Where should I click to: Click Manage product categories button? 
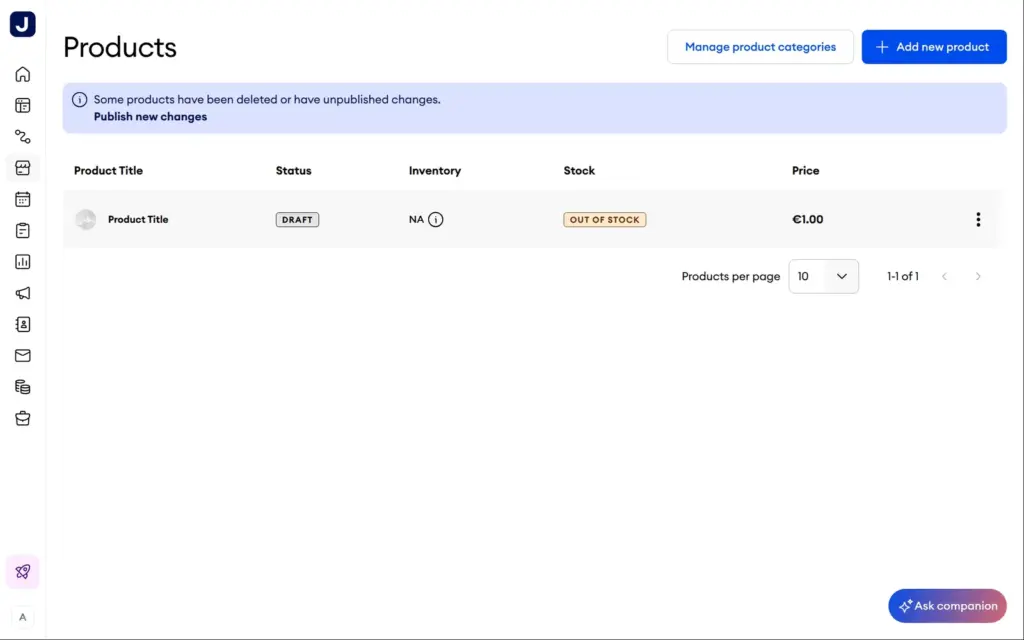click(760, 47)
